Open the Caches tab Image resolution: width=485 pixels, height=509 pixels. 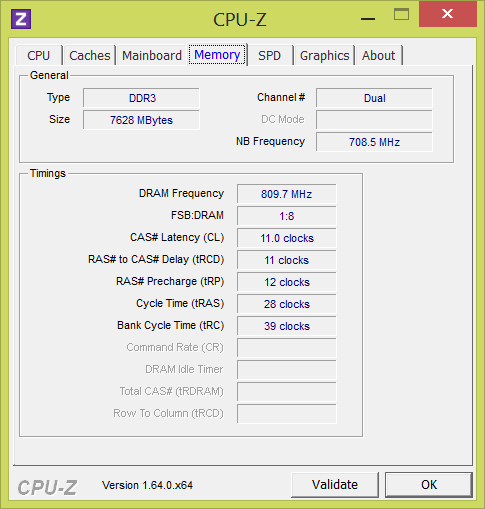pyautogui.click(x=90, y=55)
